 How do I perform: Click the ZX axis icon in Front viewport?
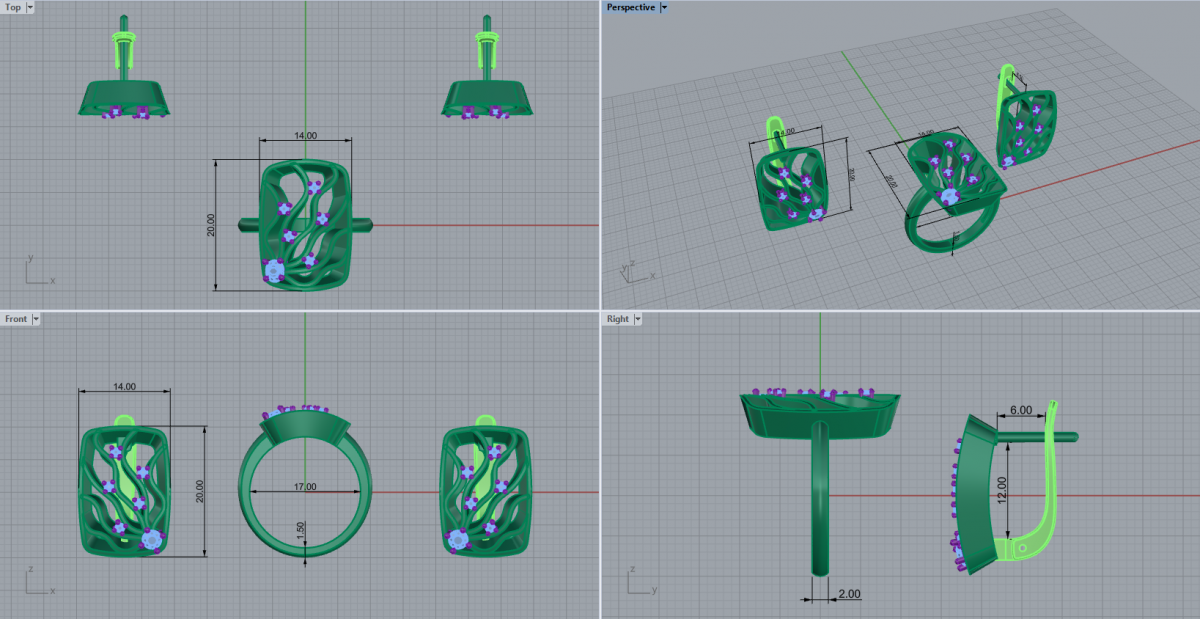pos(36,582)
